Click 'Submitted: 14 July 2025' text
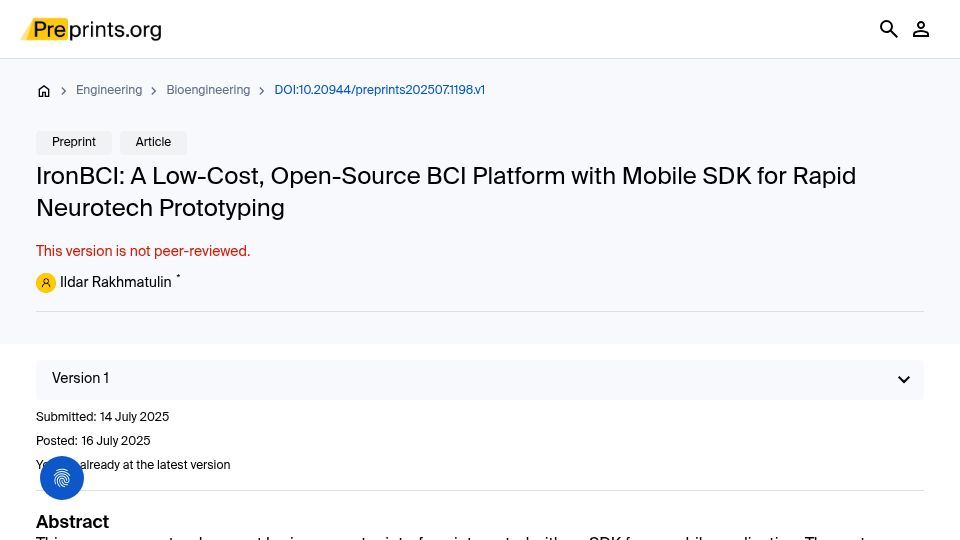Screen dimensions: 960x540 click(102, 417)
